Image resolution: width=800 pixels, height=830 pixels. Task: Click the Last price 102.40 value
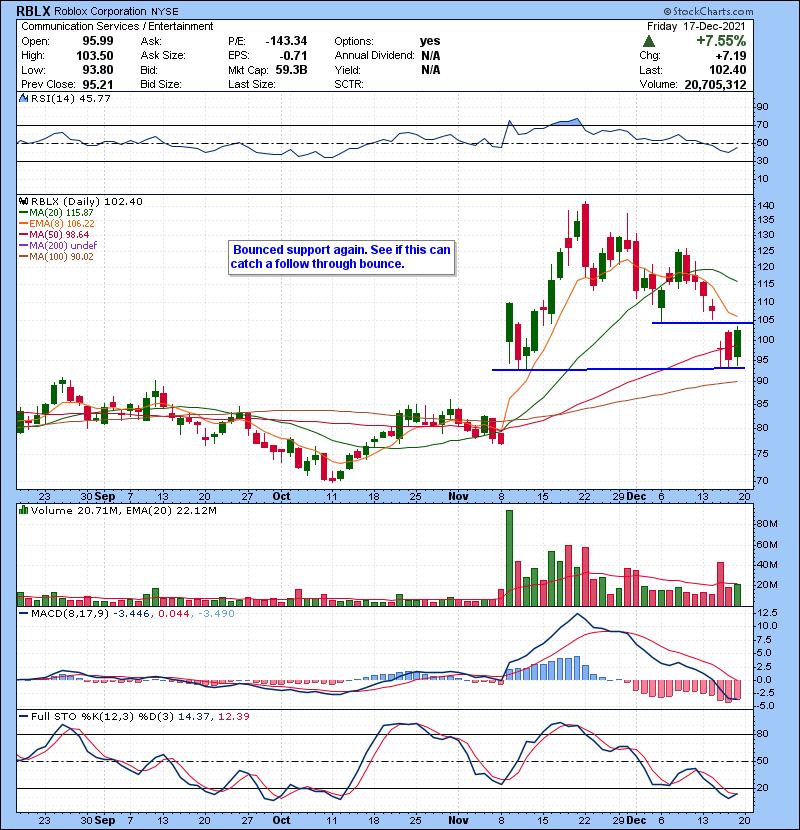pyautogui.click(x=728, y=70)
